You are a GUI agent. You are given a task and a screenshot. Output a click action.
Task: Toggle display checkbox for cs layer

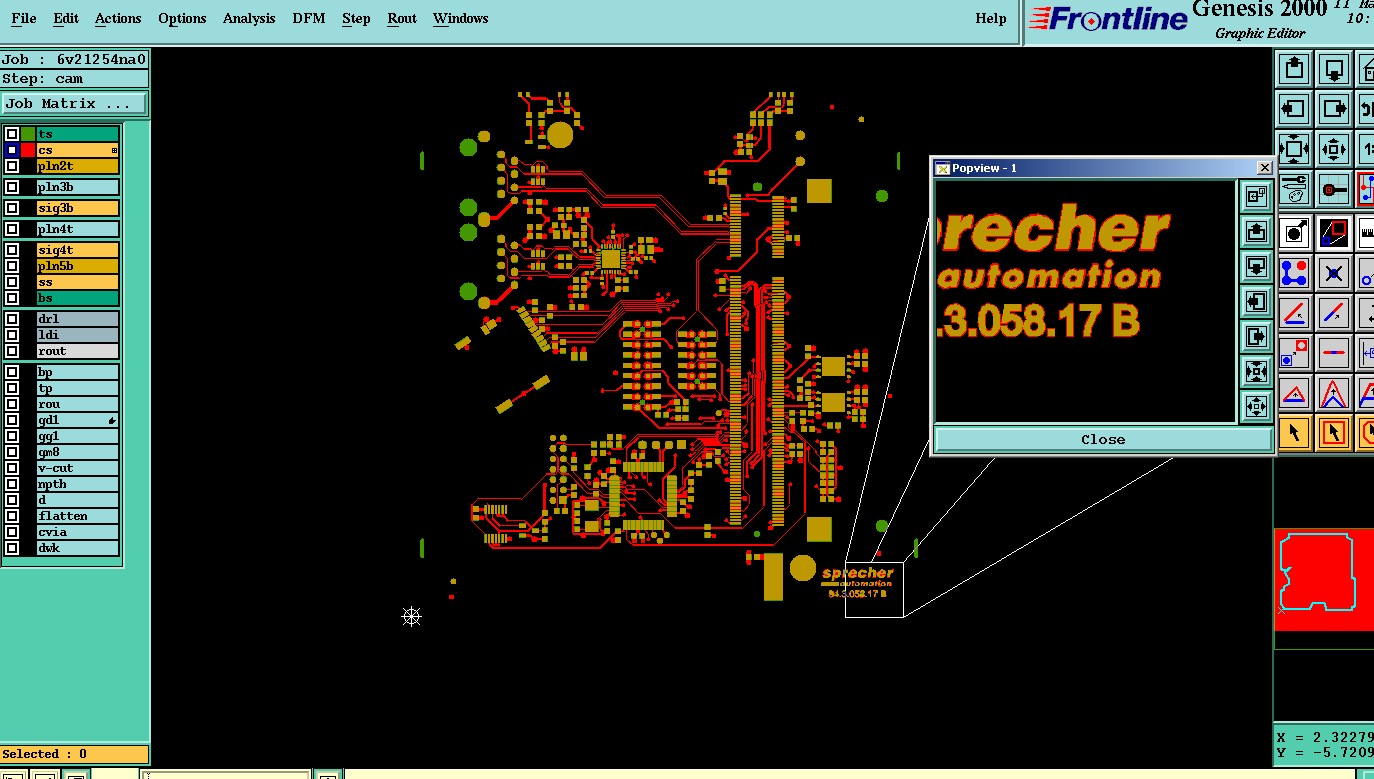pyautogui.click(x=12, y=150)
